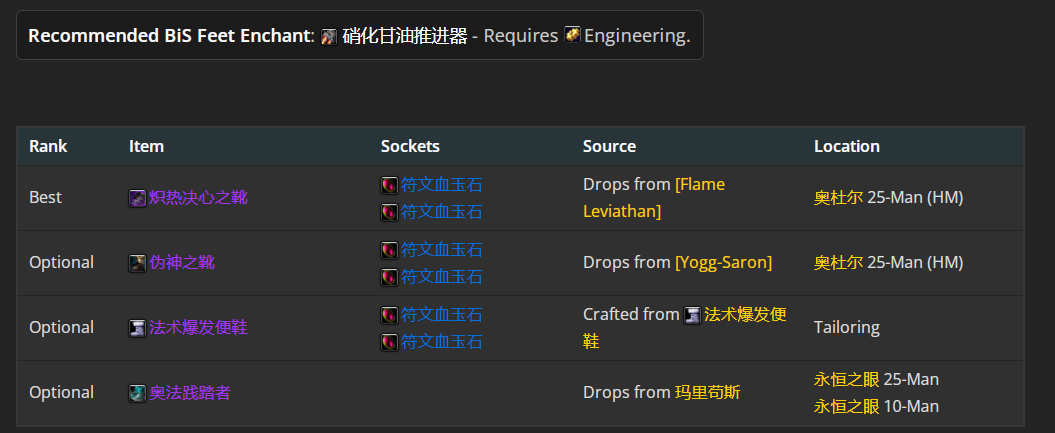1055x433 pixels.
Task: Click the 法术爆发便鞋 icon in the Source column
Action: (x=692, y=315)
